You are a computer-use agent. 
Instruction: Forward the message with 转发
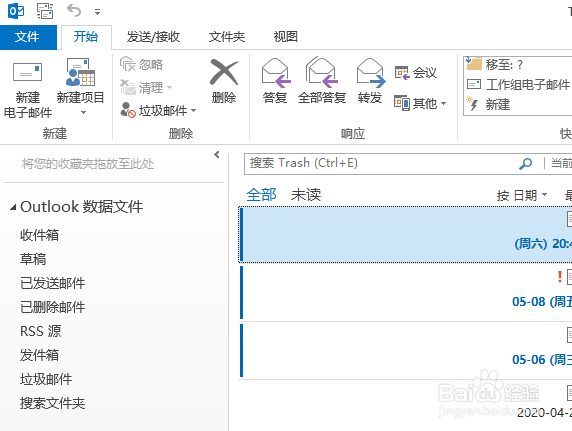coord(370,81)
